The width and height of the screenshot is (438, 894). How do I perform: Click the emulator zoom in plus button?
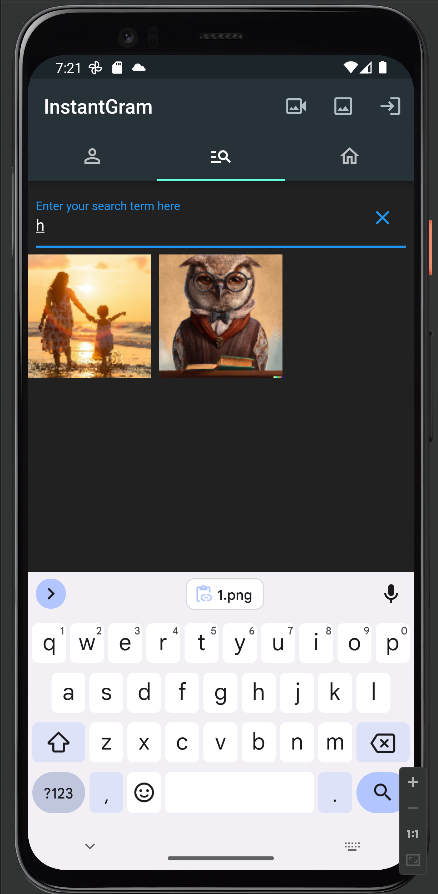coord(413,782)
